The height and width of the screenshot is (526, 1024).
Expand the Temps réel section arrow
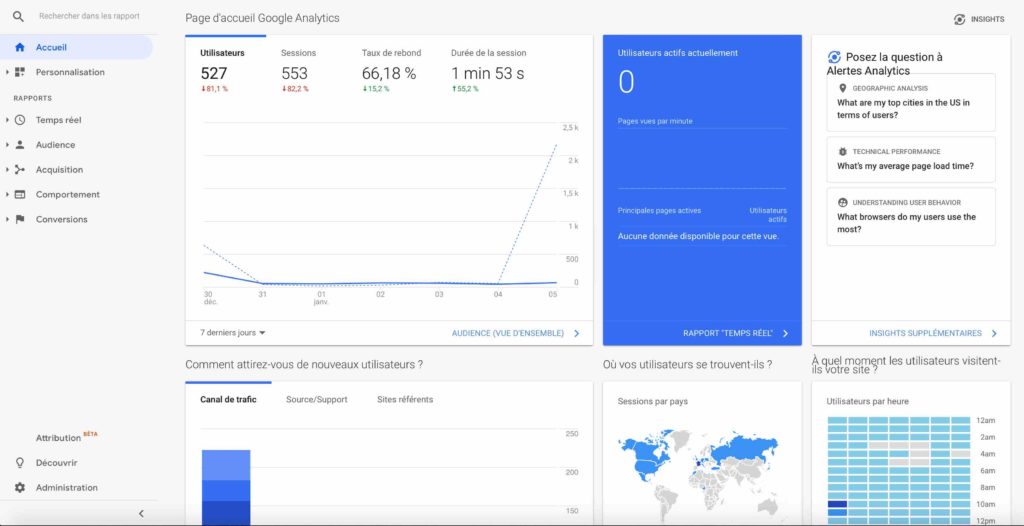tap(7, 120)
